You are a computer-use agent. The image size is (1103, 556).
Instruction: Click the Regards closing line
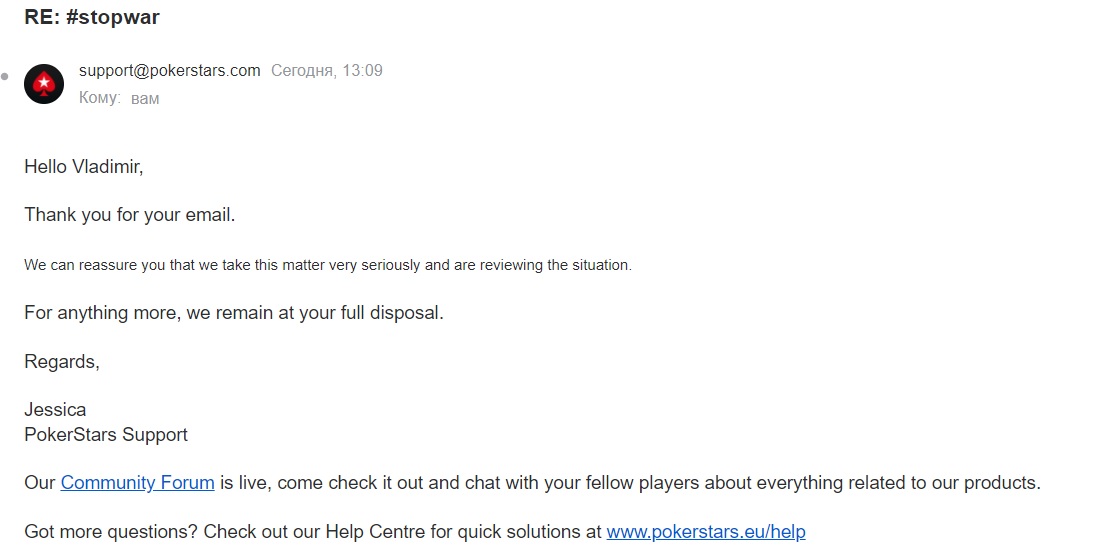coord(62,362)
